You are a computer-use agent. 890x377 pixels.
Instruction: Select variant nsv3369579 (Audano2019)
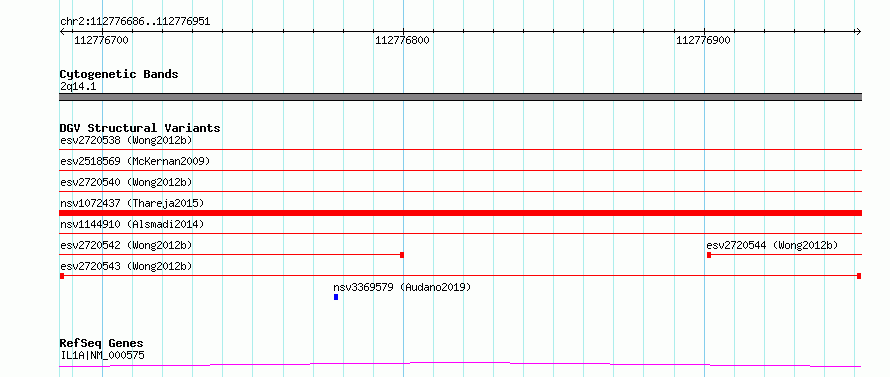402,287
